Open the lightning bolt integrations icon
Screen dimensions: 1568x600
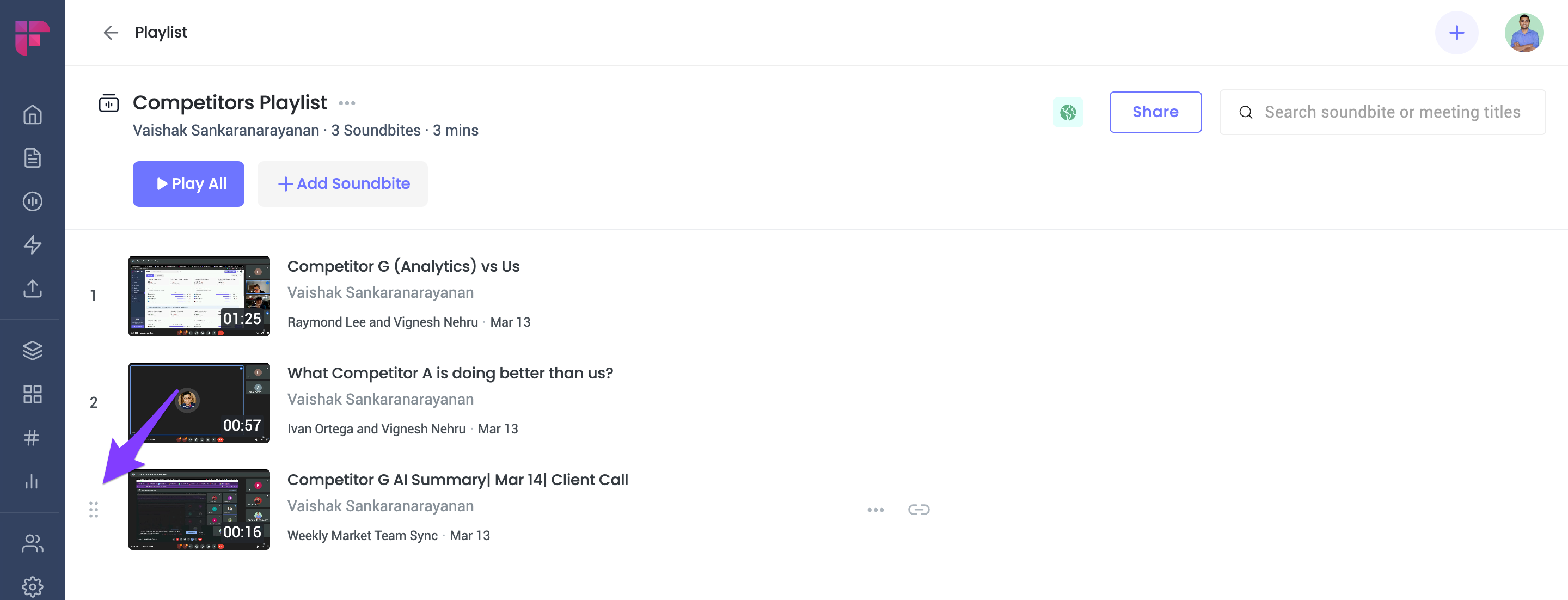(x=32, y=244)
